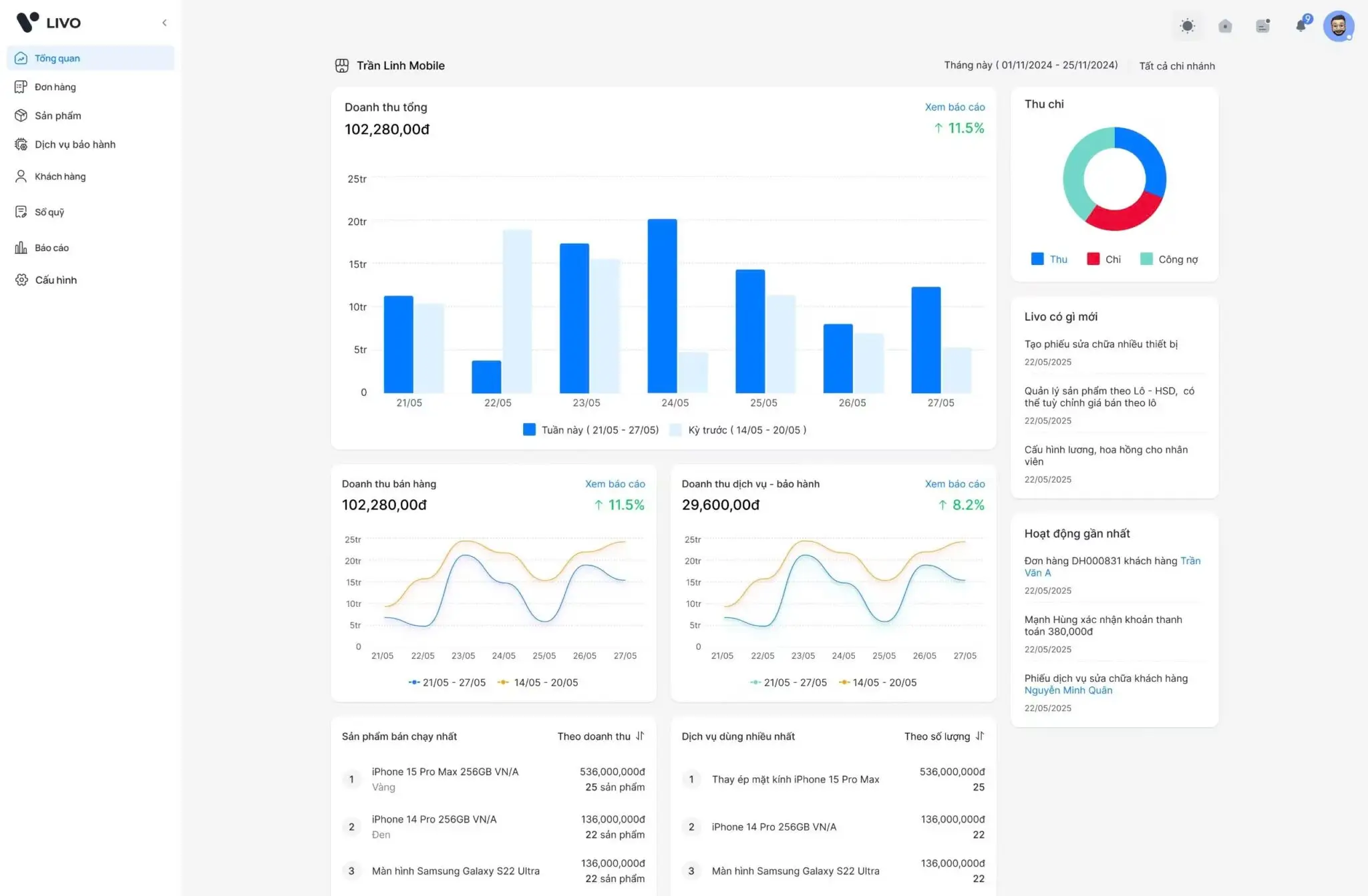The height and width of the screenshot is (896, 1368).
Task: Toggle the Chi red legend swatch
Action: 1093,259
